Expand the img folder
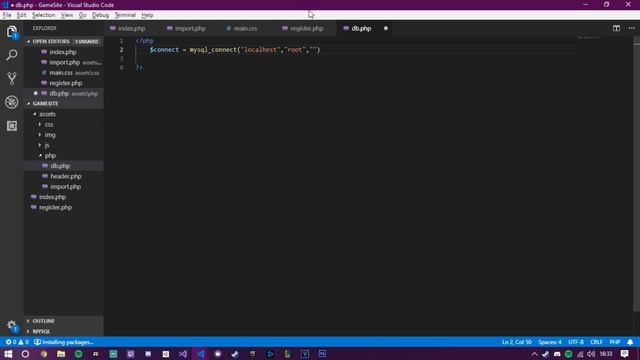The width and height of the screenshot is (640, 360). coord(64,135)
